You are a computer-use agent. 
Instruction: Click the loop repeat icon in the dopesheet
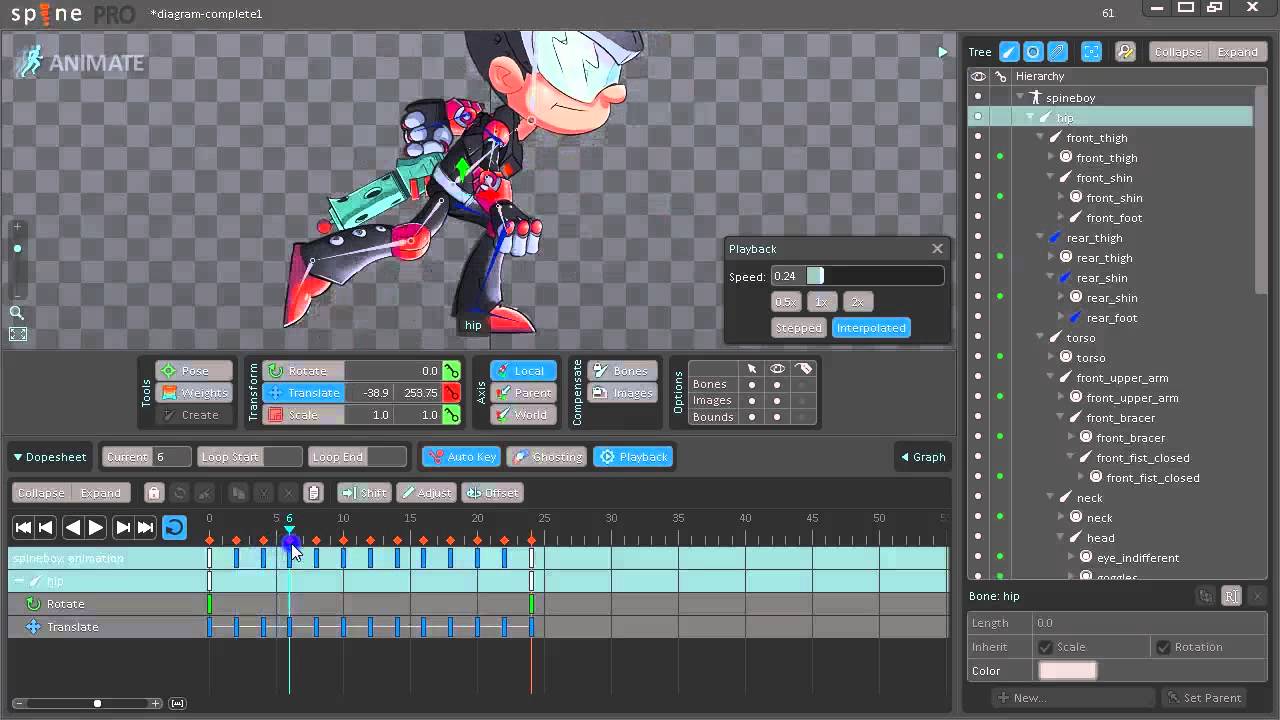click(174, 527)
